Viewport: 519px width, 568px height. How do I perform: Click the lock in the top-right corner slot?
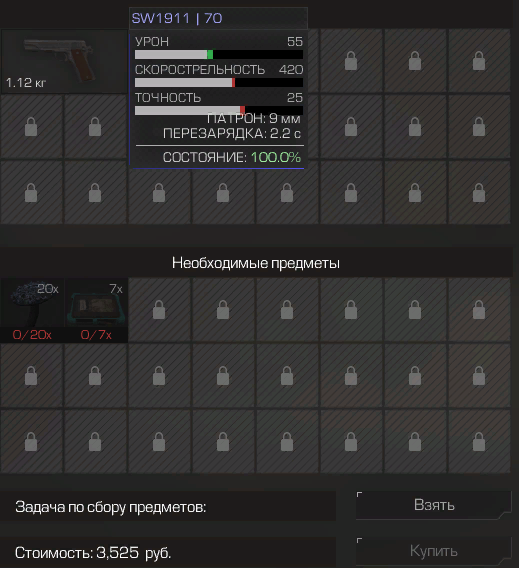[479, 61]
